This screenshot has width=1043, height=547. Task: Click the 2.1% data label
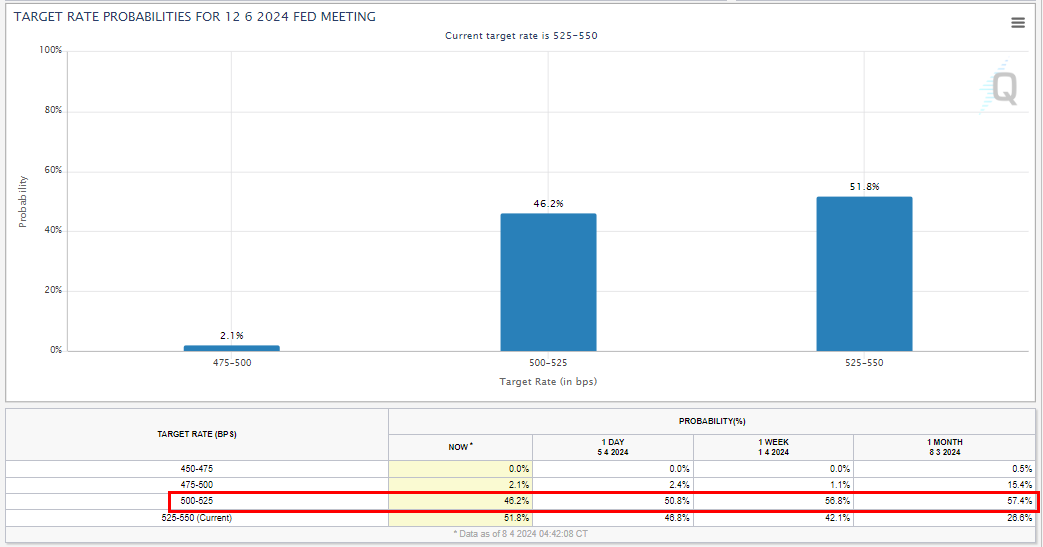pyautogui.click(x=231, y=335)
